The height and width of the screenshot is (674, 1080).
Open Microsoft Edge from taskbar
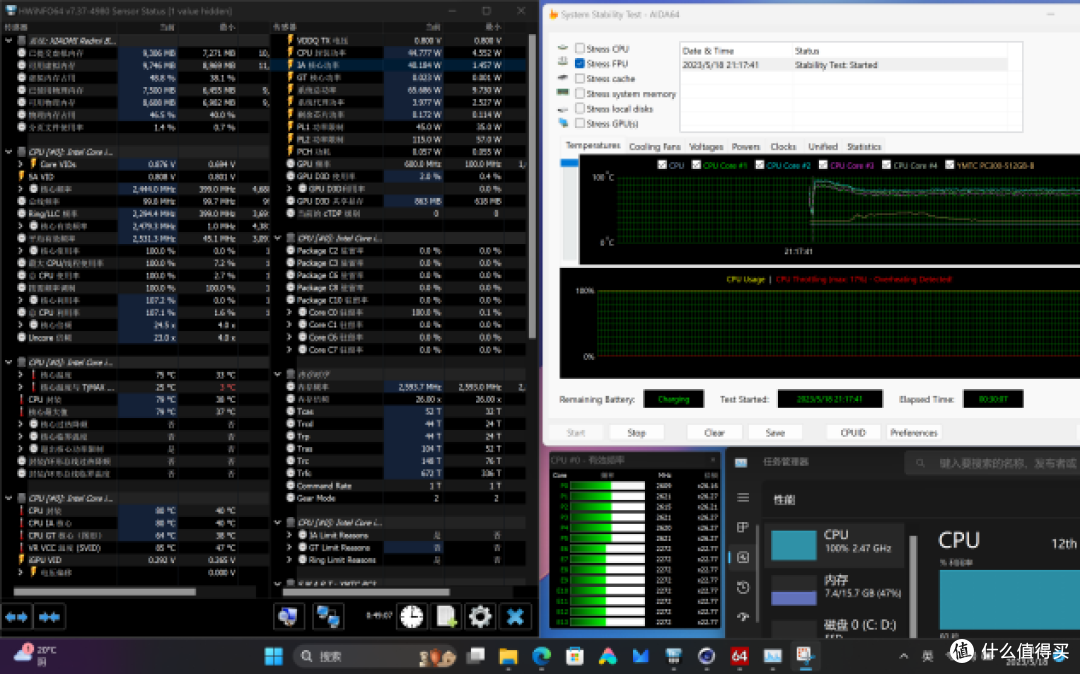(x=541, y=656)
